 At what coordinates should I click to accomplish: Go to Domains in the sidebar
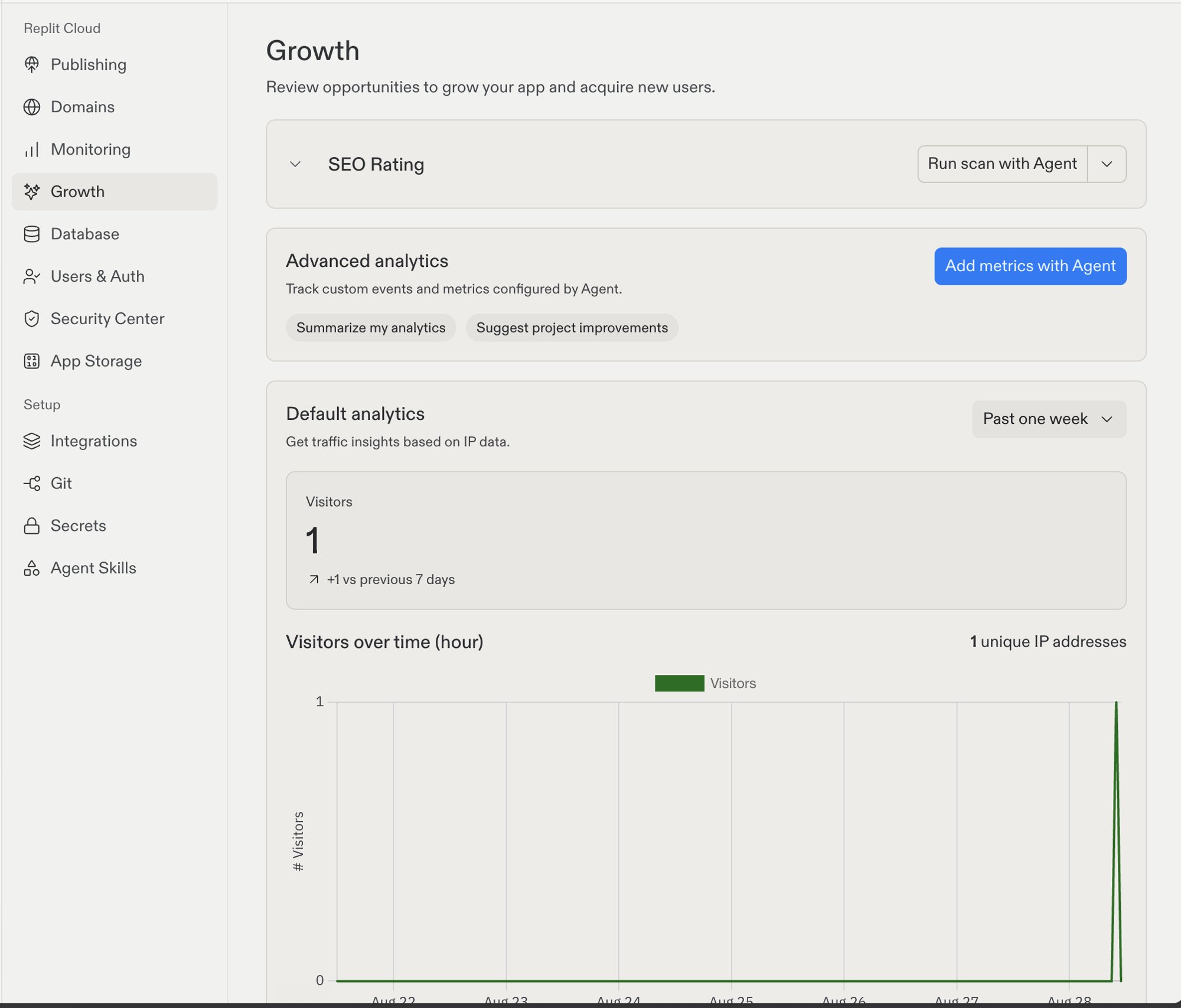click(x=115, y=107)
